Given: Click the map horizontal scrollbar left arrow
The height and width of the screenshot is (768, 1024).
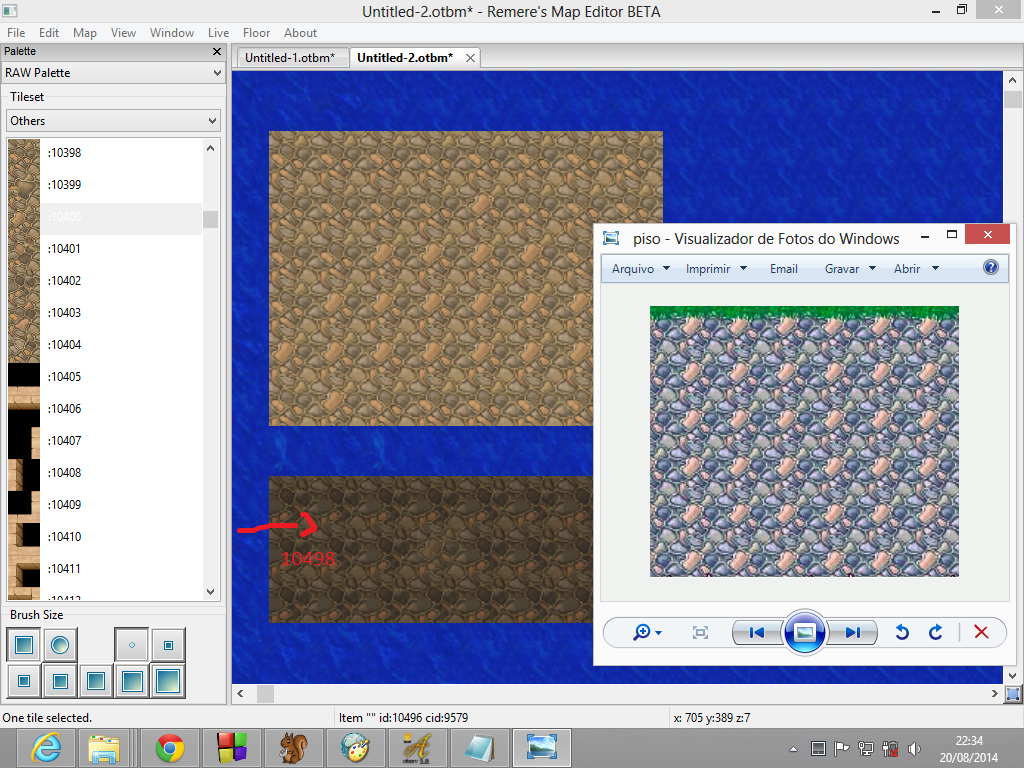Looking at the screenshot, I should tap(240, 694).
